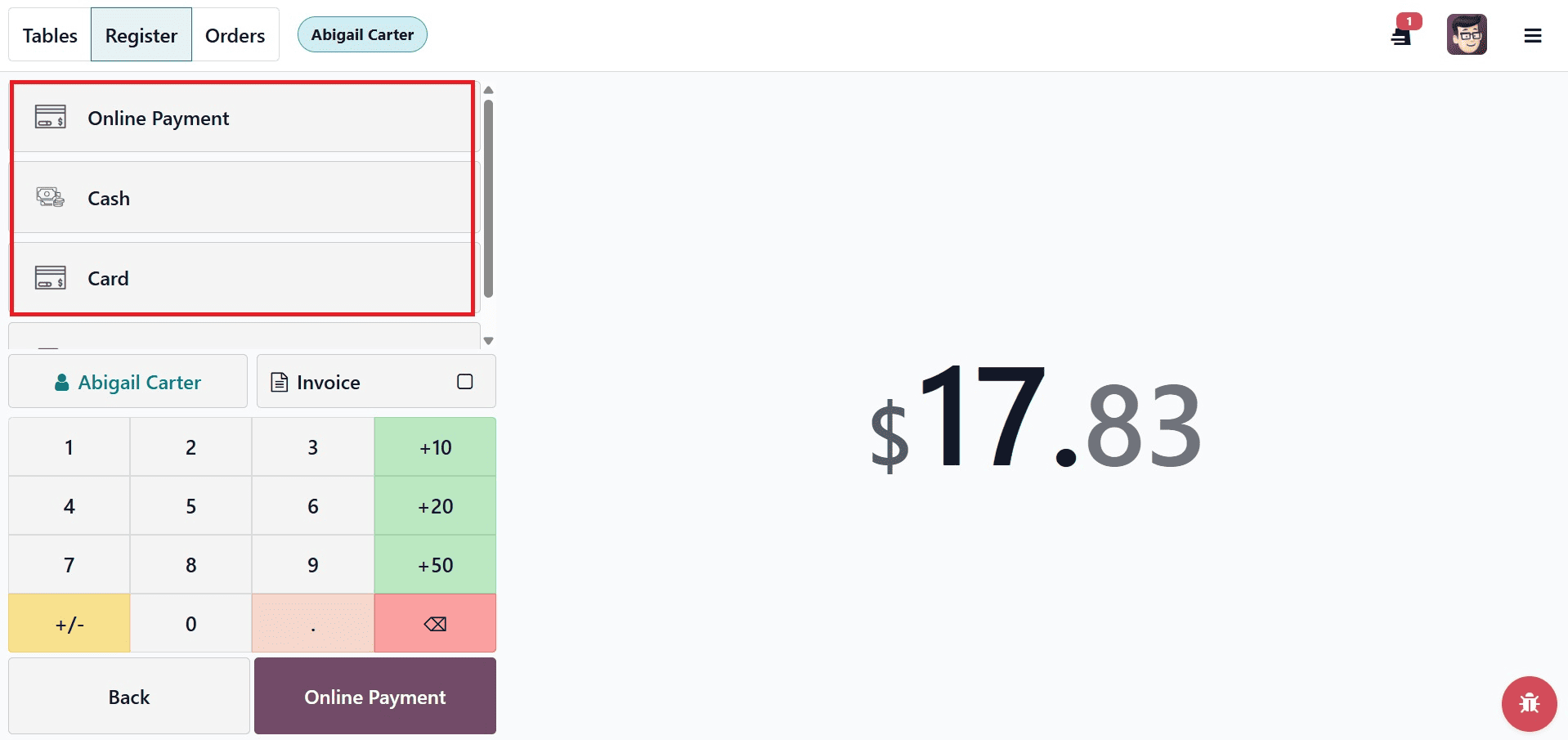
Task: Click the Back button
Action: pyautogui.click(x=128, y=696)
